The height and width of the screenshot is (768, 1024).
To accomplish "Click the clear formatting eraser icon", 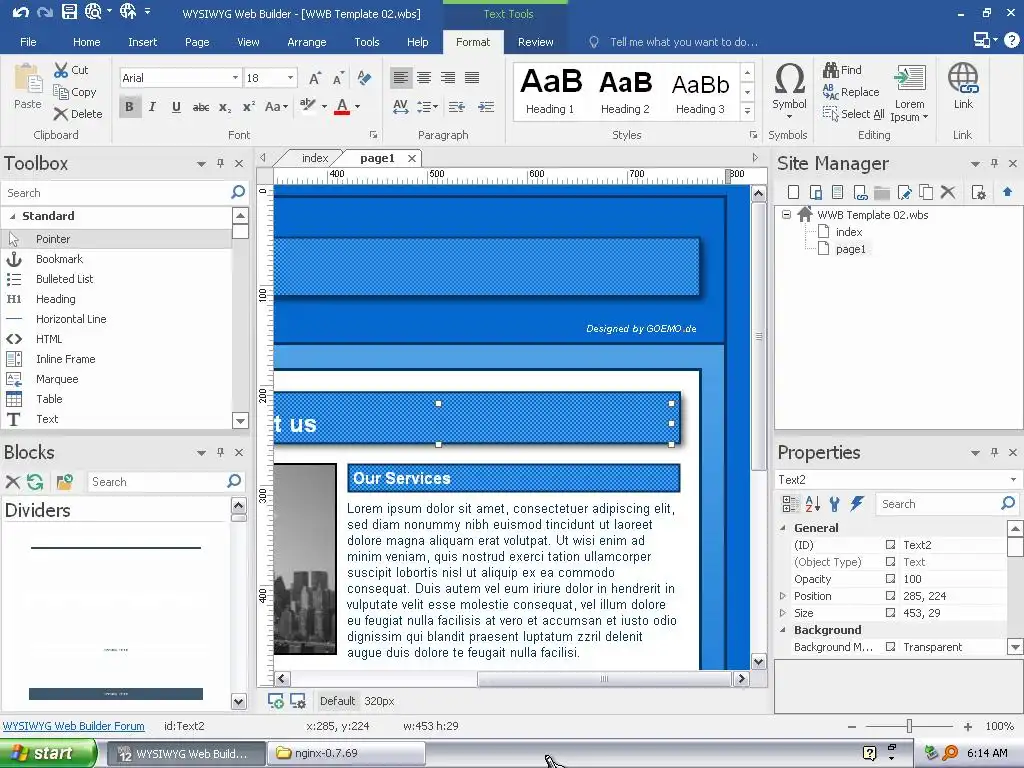I will coord(364,78).
